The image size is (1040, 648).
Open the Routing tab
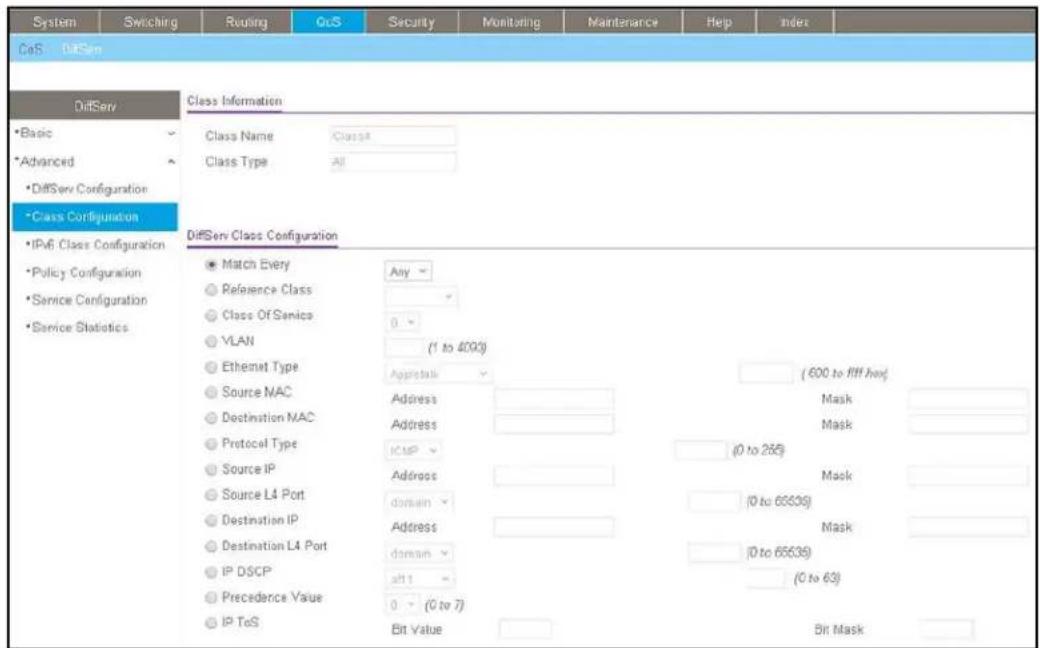pos(246,22)
